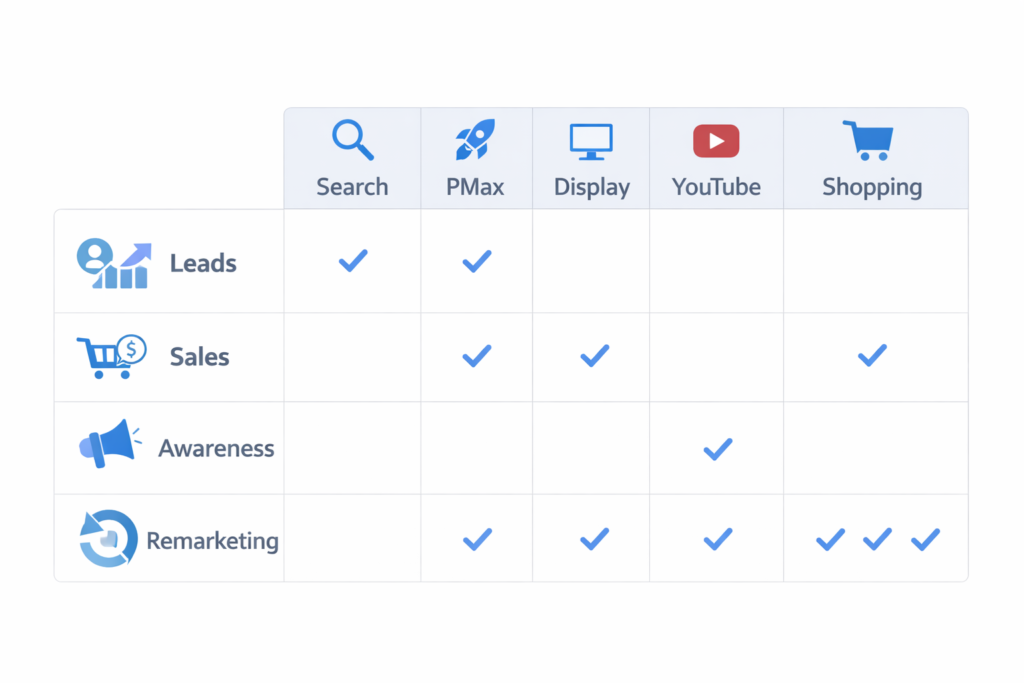Toggle the Leads checkmark under PMax

[x=477, y=261]
